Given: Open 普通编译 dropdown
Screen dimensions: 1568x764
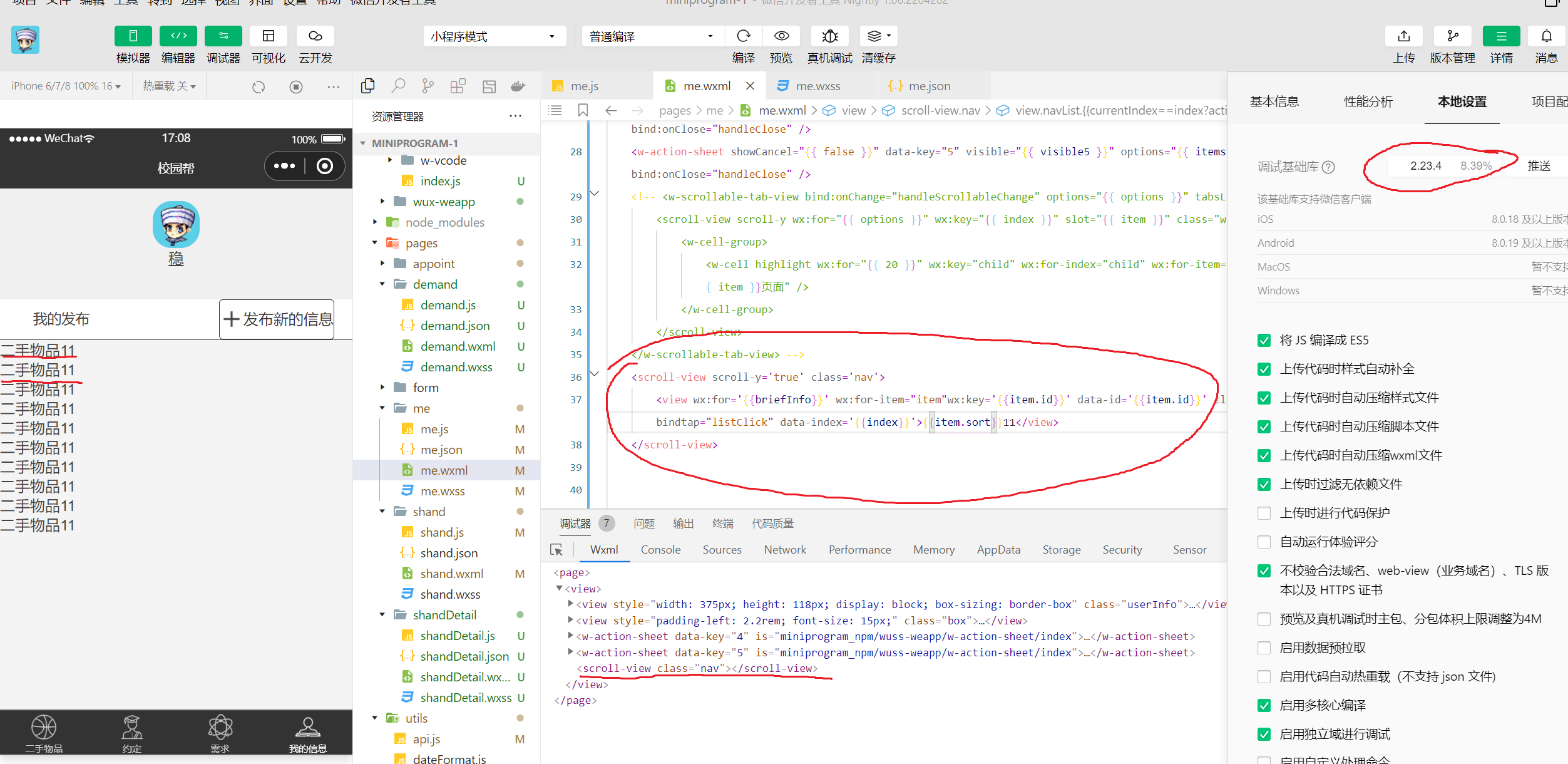Looking at the screenshot, I should [x=651, y=36].
